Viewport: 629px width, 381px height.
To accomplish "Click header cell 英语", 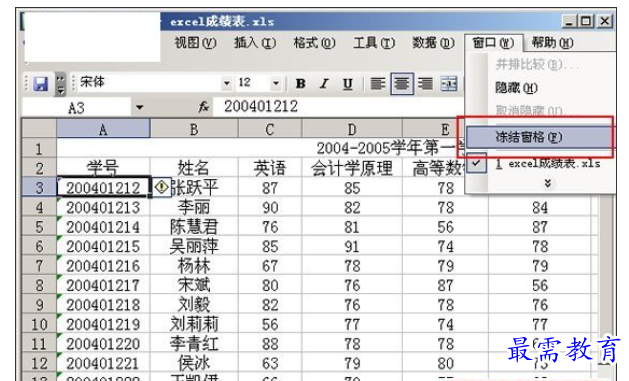I will point(270,168).
